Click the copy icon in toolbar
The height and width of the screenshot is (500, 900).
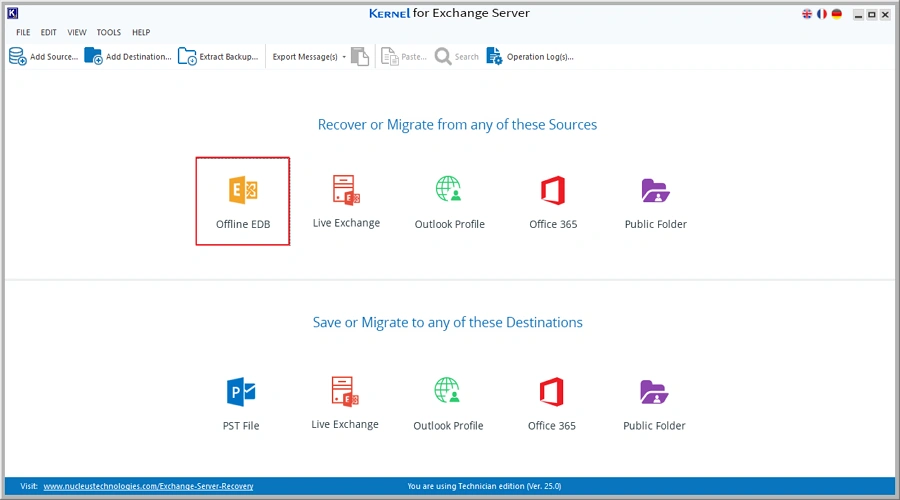[x=360, y=56]
